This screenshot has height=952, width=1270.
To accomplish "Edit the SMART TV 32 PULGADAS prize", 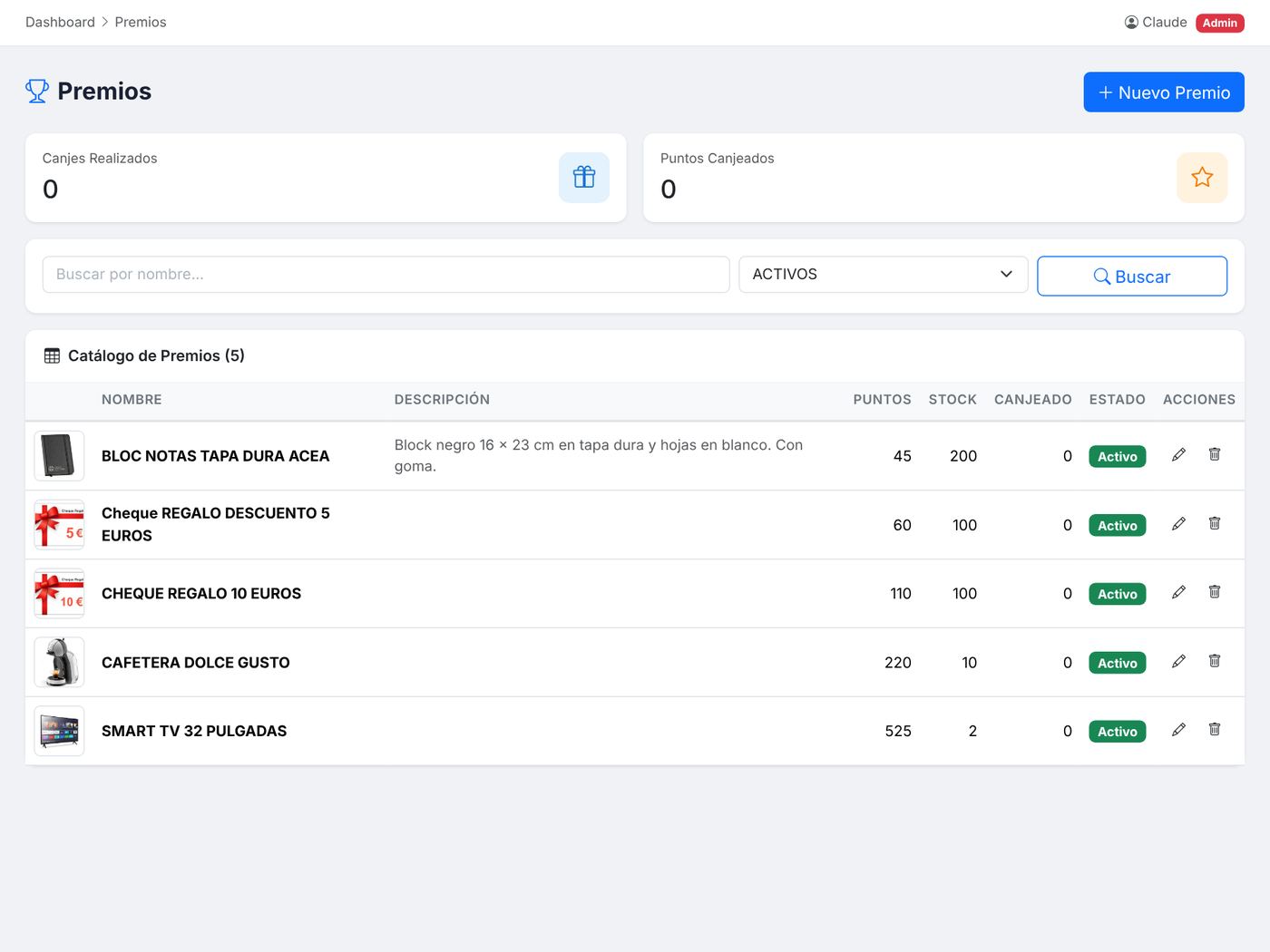I will [x=1178, y=730].
